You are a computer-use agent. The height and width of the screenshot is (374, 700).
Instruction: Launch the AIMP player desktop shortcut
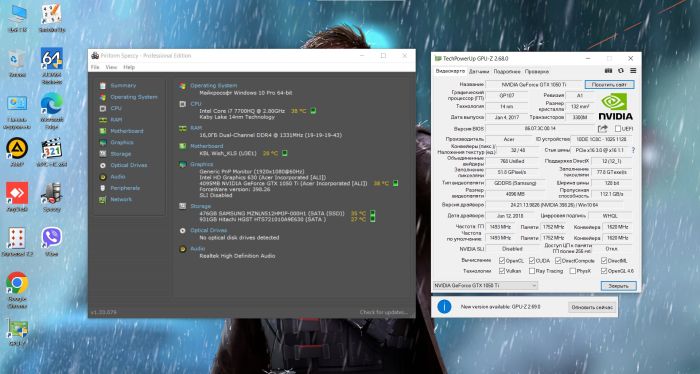17,152
